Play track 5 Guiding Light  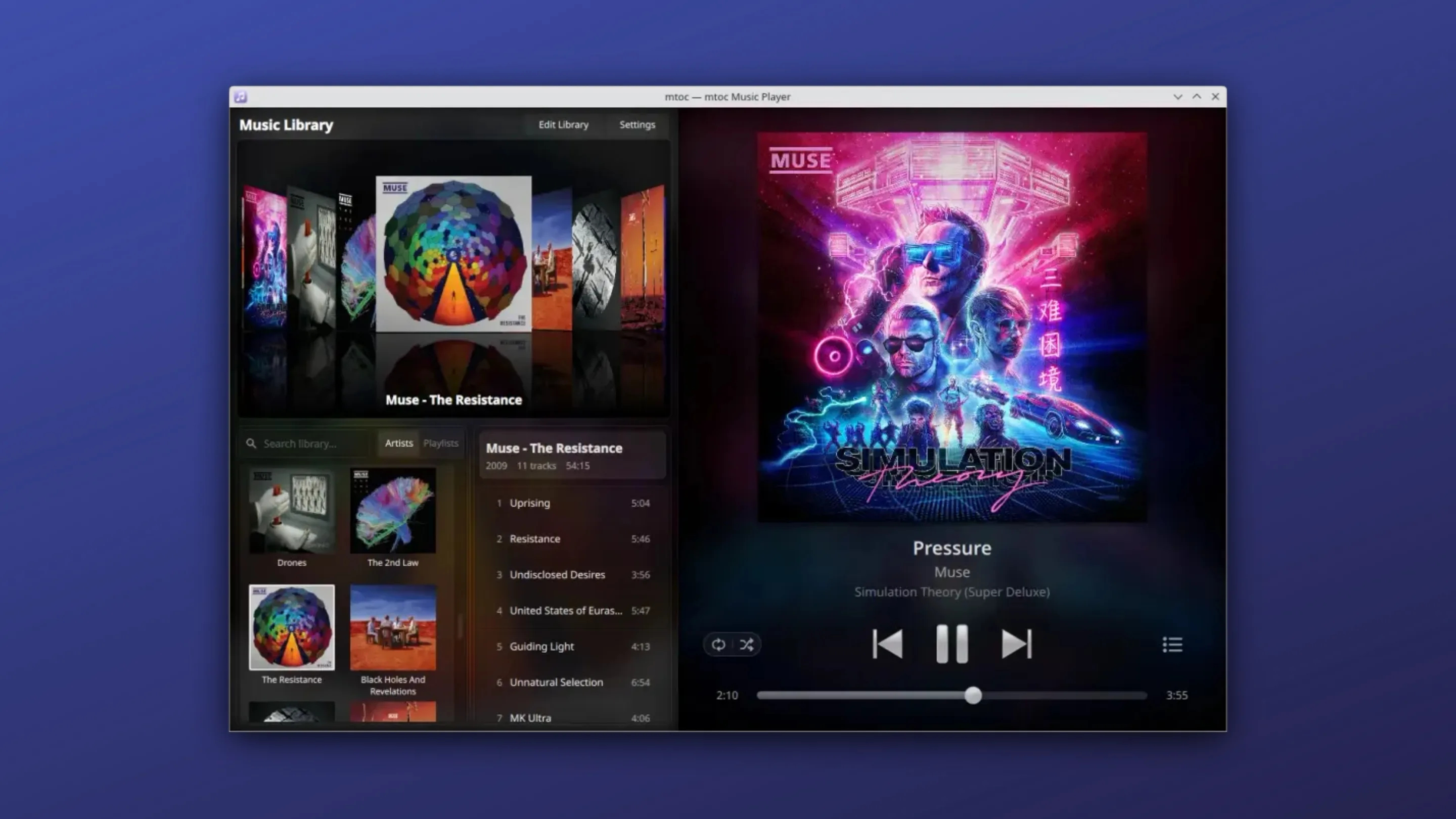pos(573,647)
